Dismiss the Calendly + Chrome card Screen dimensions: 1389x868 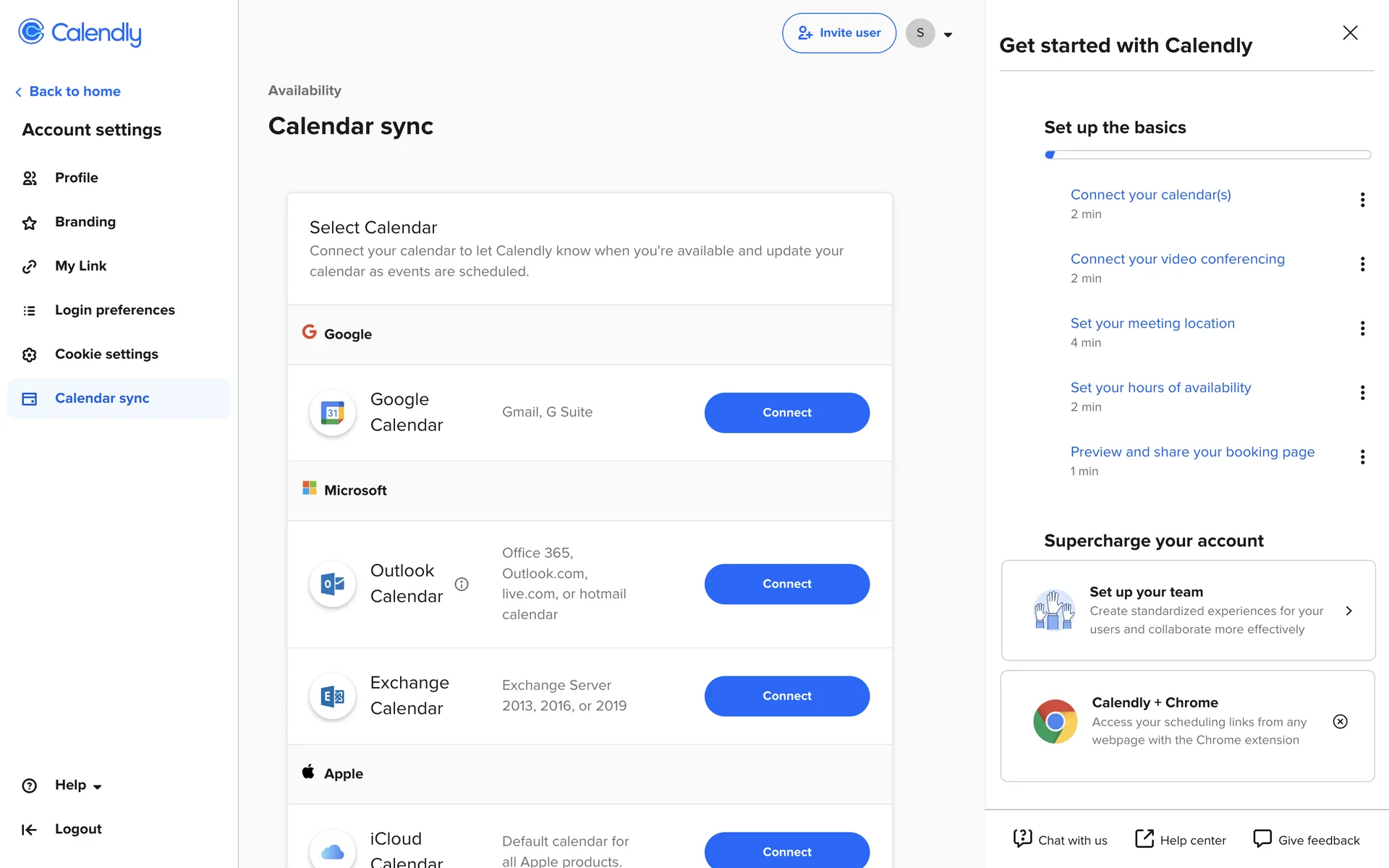click(1340, 721)
